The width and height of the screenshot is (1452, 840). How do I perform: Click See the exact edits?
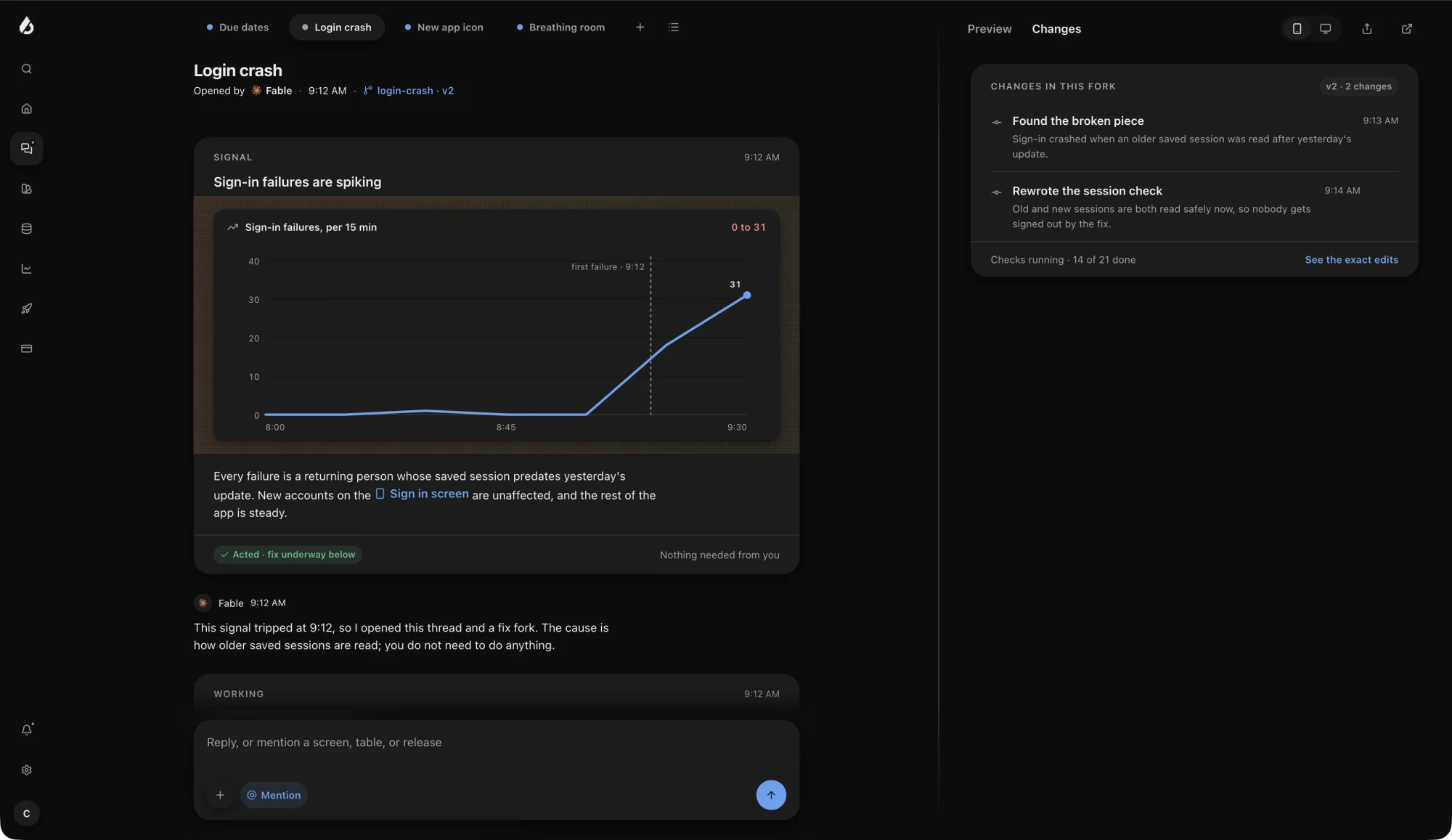pos(1351,260)
